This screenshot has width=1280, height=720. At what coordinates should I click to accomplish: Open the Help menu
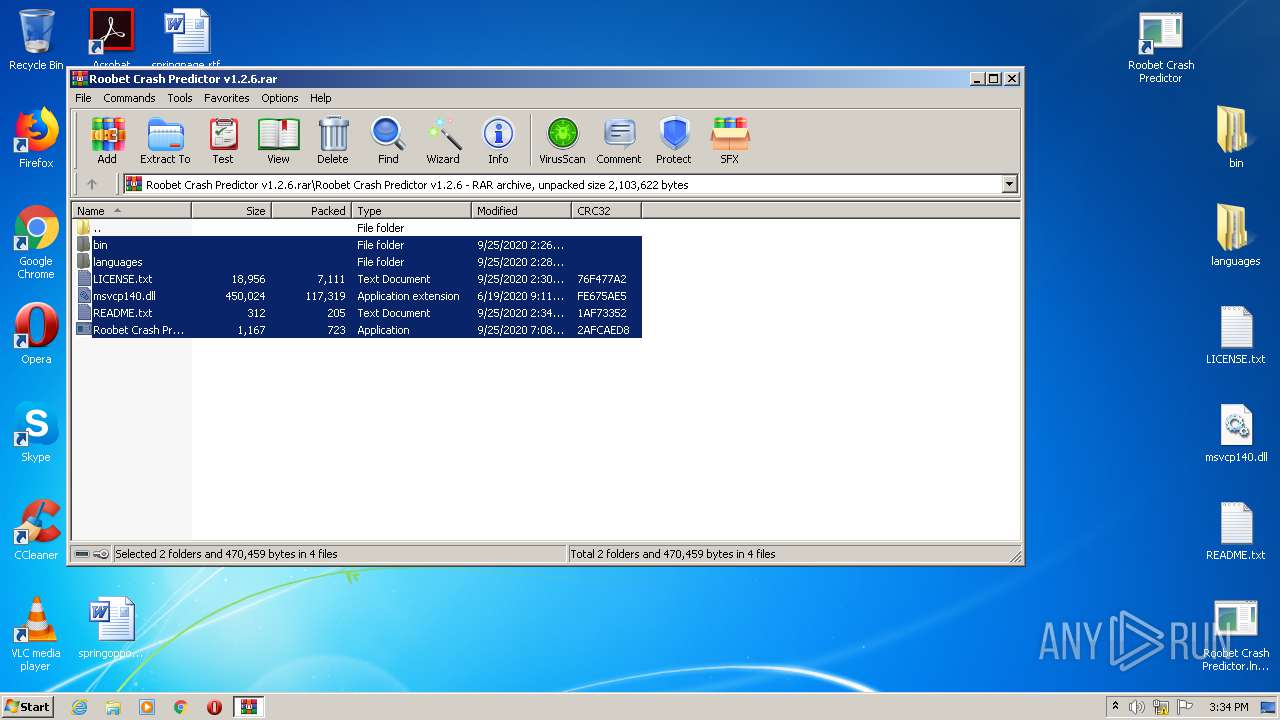click(x=320, y=98)
